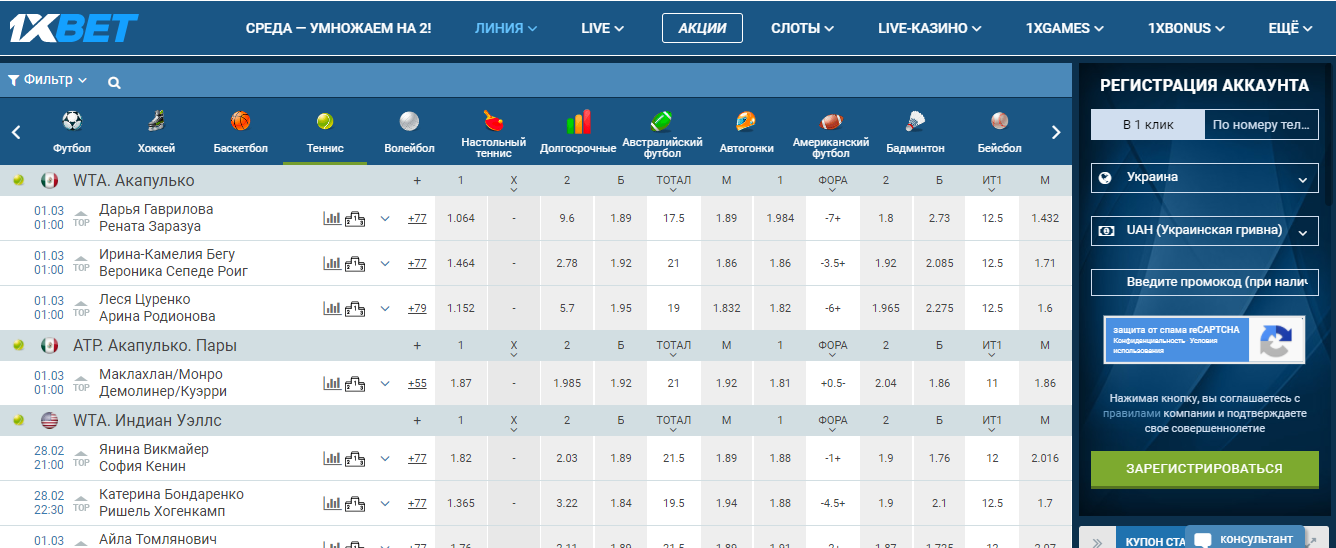1336x548 pixels.
Task: Expand markets chevron for Гаврилова – Заразуа
Action: coord(385,218)
